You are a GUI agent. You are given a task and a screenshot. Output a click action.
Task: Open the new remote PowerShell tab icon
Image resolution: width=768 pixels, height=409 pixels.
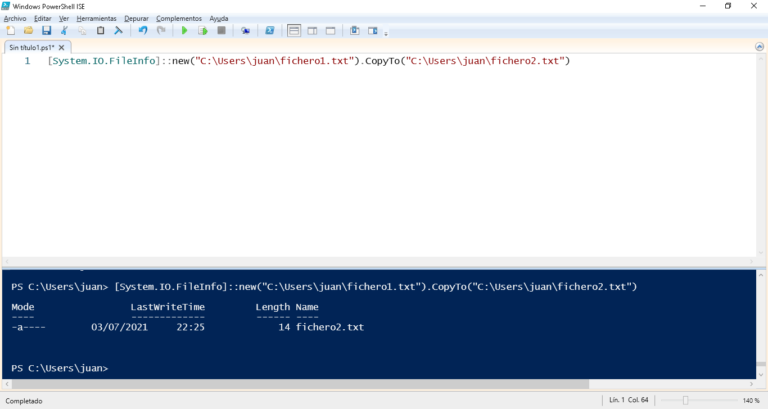tap(245, 31)
